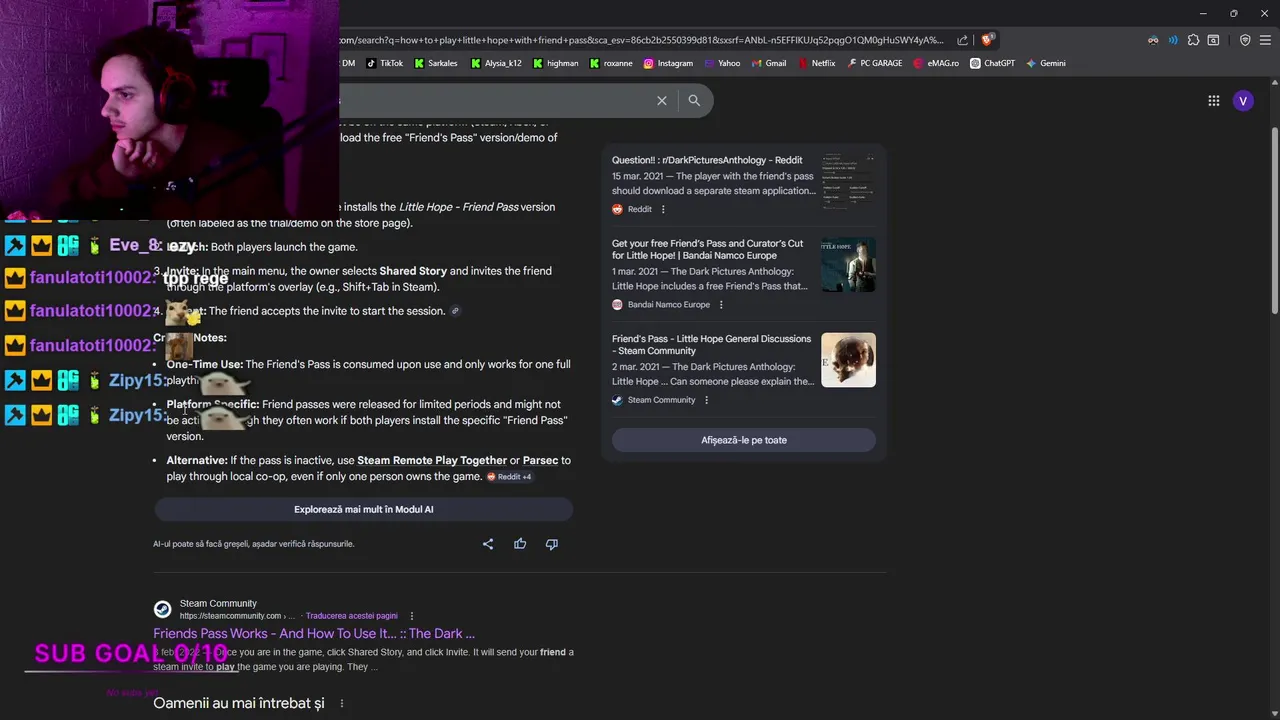Open more options for the Steam Community card
This screenshot has width=1280, height=720.
(x=706, y=400)
